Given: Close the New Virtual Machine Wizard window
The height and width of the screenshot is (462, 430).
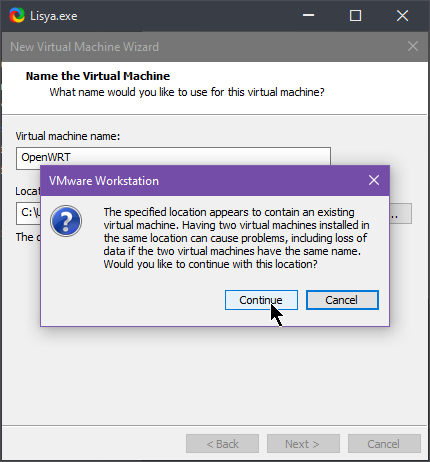Looking at the screenshot, I should click(x=413, y=46).
